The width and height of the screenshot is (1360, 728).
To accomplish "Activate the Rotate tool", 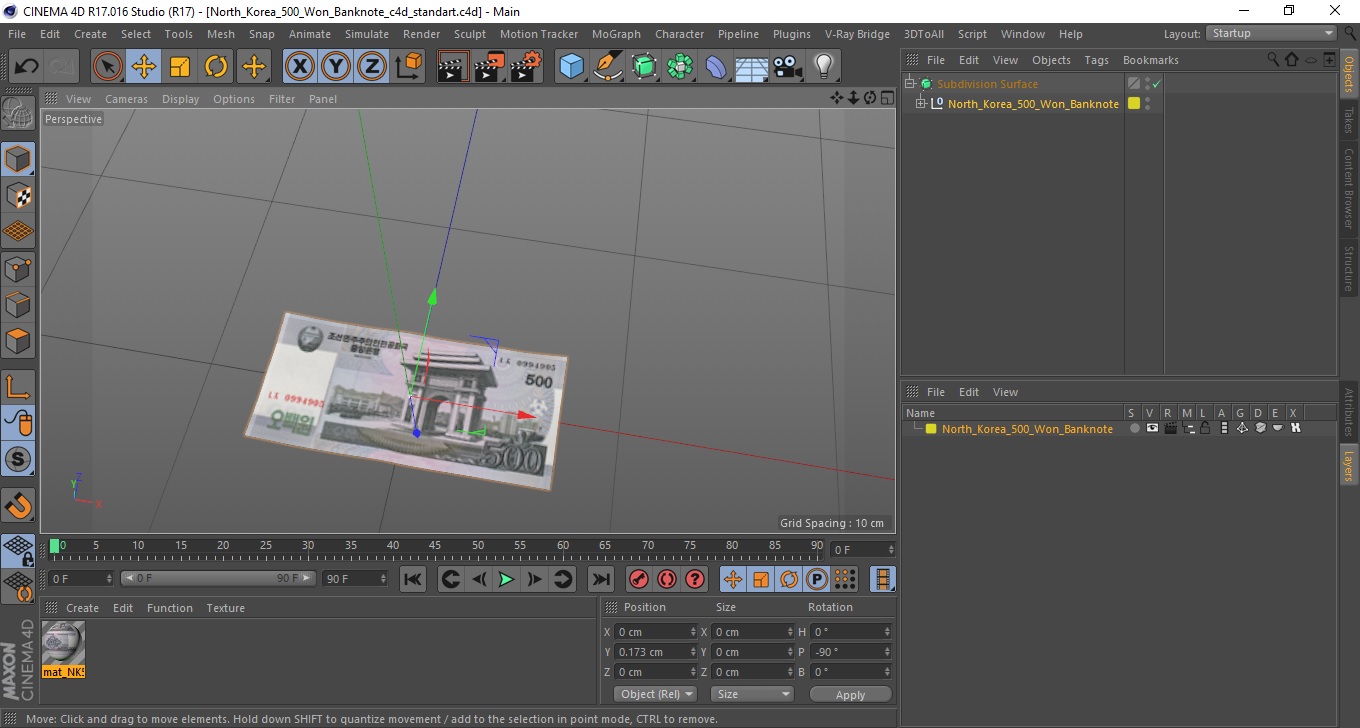I will coord(216,67).
